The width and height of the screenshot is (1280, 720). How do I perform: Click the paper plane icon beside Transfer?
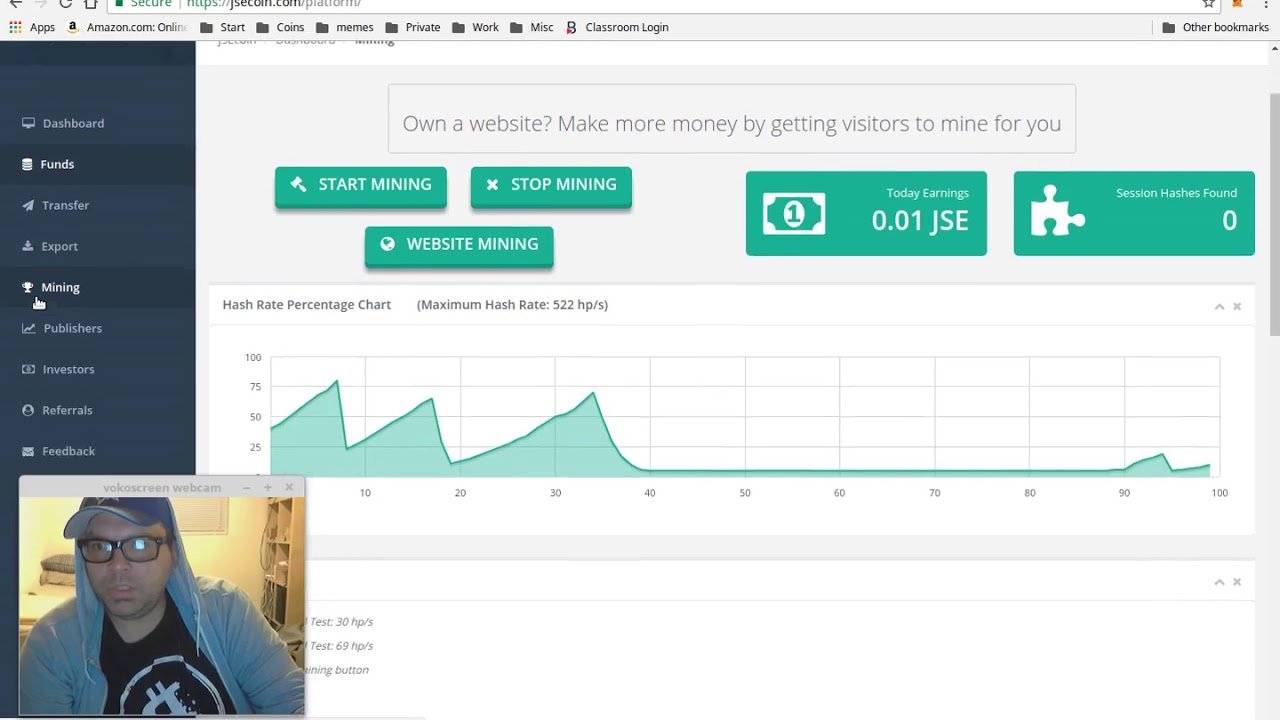click(x=28, y=205)
